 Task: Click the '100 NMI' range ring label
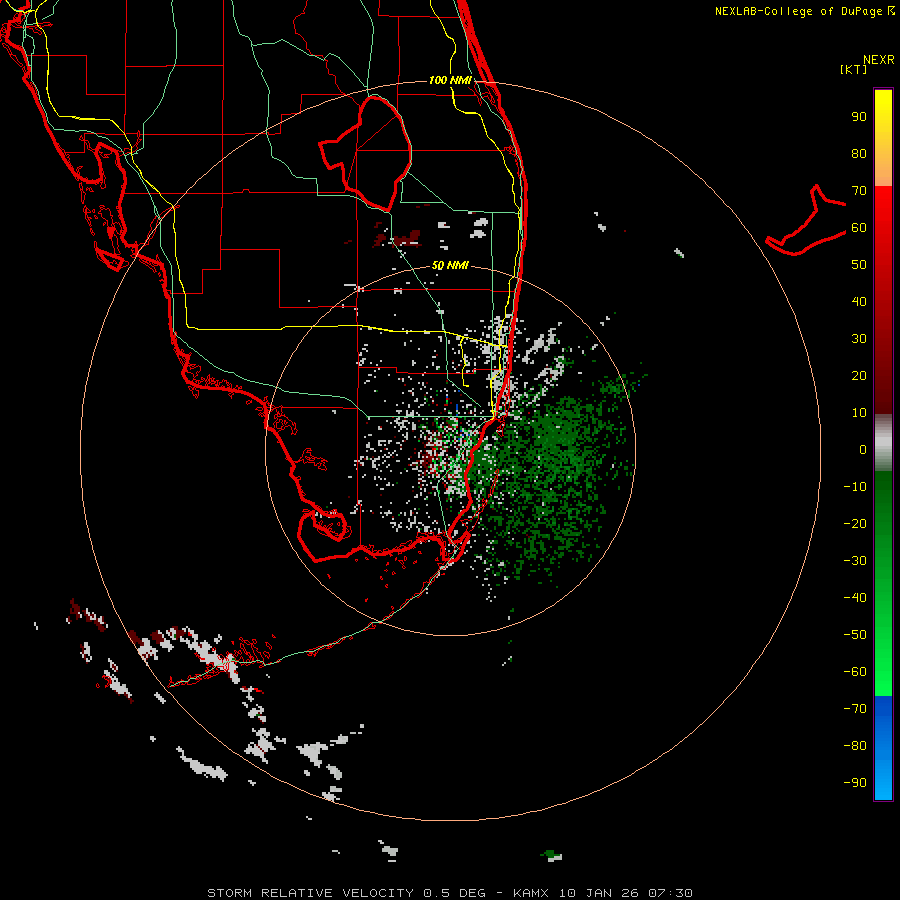coord(450,80)
